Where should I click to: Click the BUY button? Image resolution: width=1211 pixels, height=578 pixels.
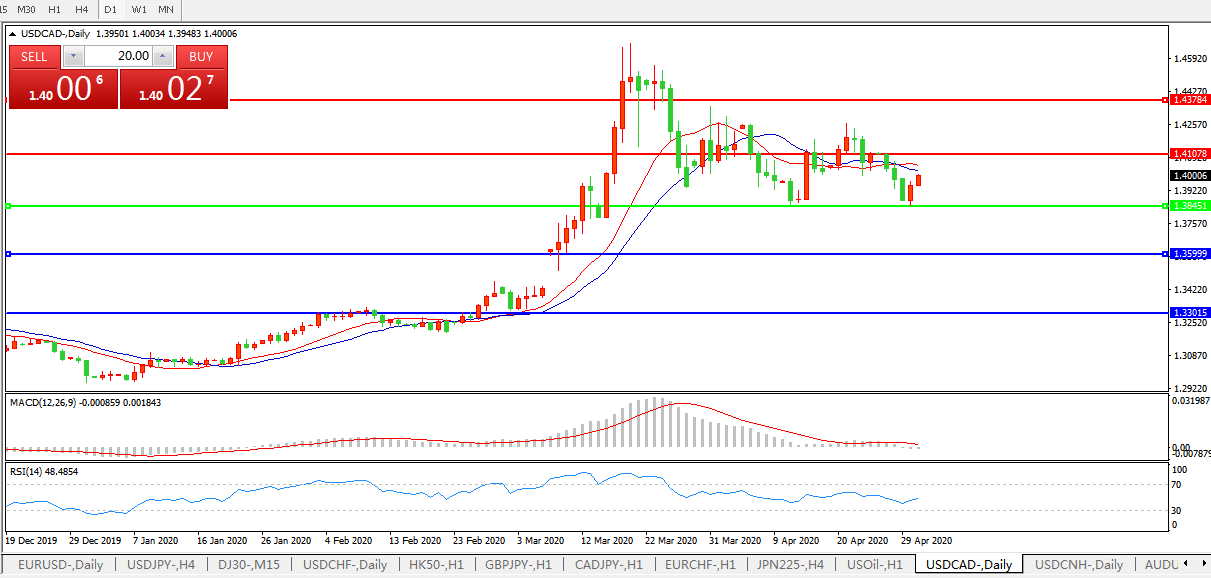point(201,56)
